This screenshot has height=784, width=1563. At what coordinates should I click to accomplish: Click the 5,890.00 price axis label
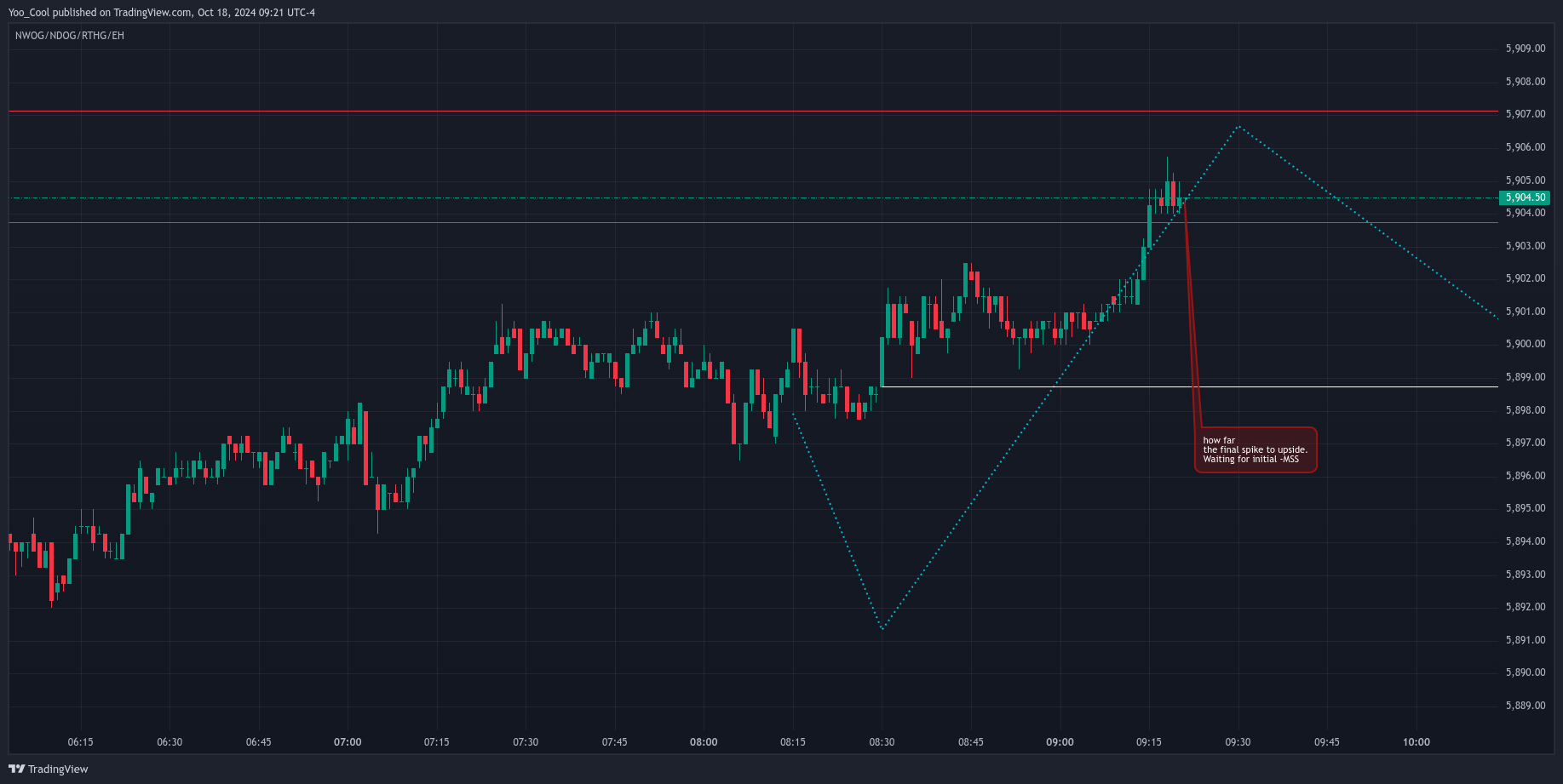(1526, 672)
